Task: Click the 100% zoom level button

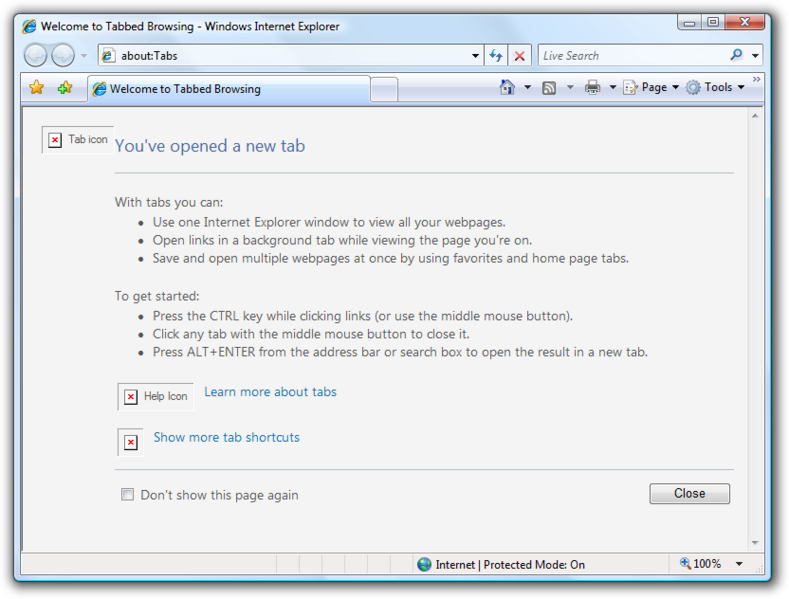Action: 700,564
